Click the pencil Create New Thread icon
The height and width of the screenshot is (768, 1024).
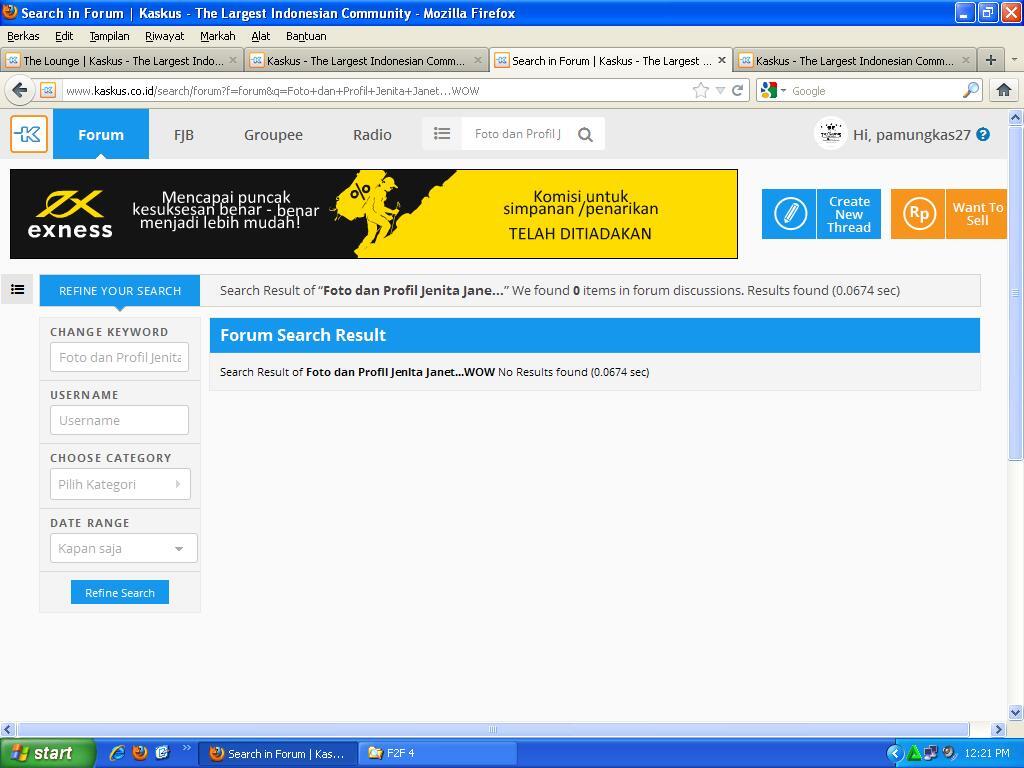tap(789, 214)
